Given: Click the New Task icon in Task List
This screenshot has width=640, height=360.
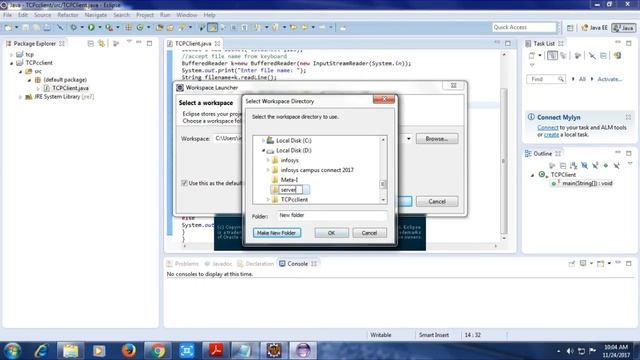Looking at the screenshot, I should click(x=531, y=56).
